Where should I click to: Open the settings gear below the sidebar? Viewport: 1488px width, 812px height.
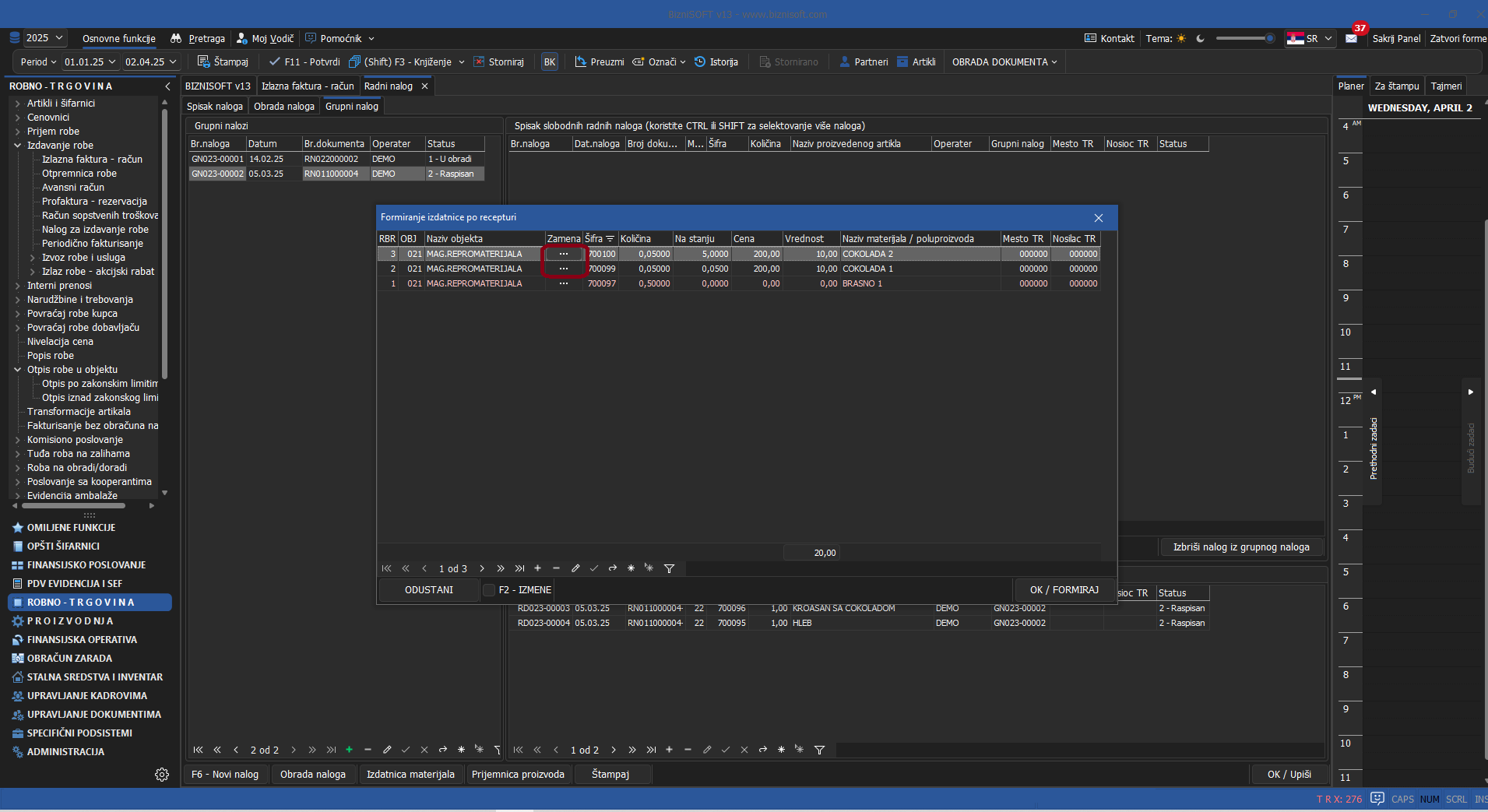pos(162,775)
